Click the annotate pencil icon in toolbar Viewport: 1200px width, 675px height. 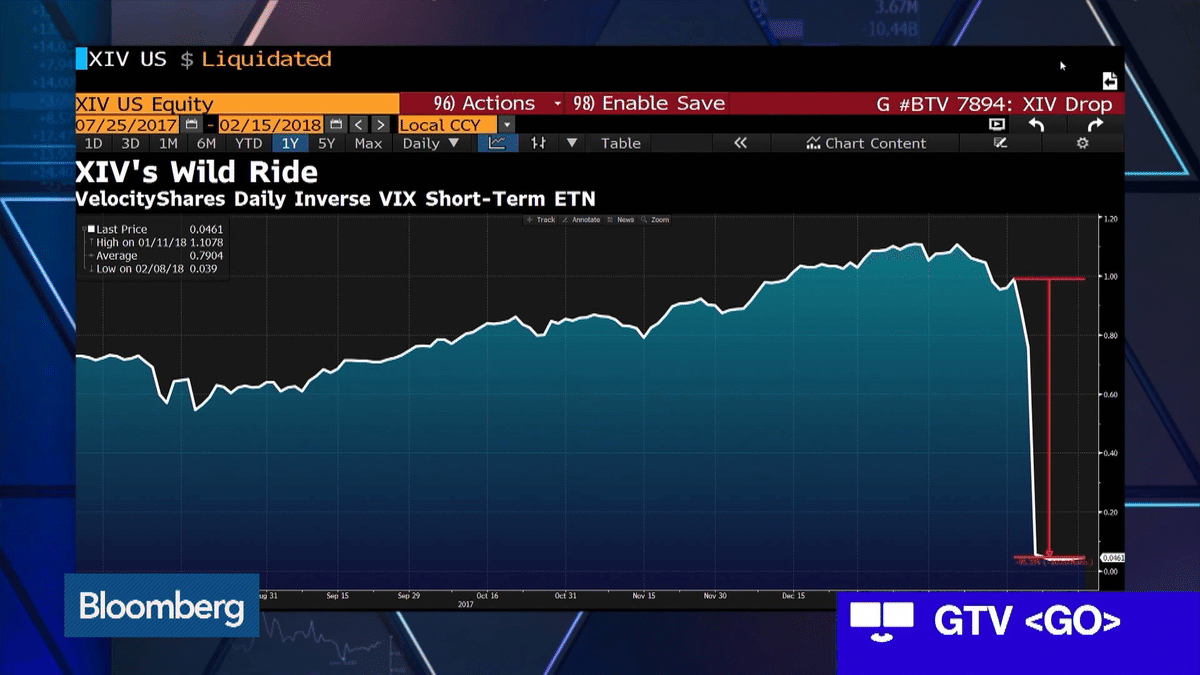click(x=1000, y=143)
